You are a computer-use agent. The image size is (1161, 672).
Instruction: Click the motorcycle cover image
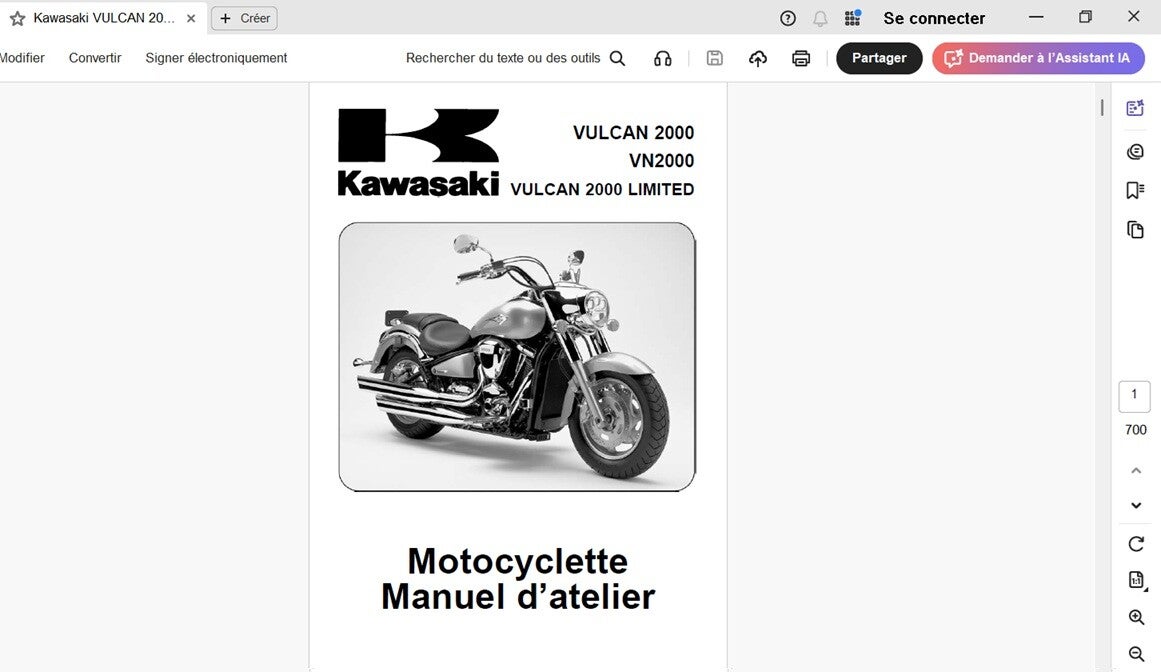517,357
